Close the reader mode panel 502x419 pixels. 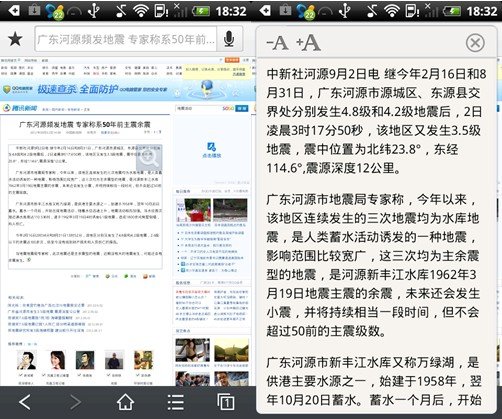(475, 43)
